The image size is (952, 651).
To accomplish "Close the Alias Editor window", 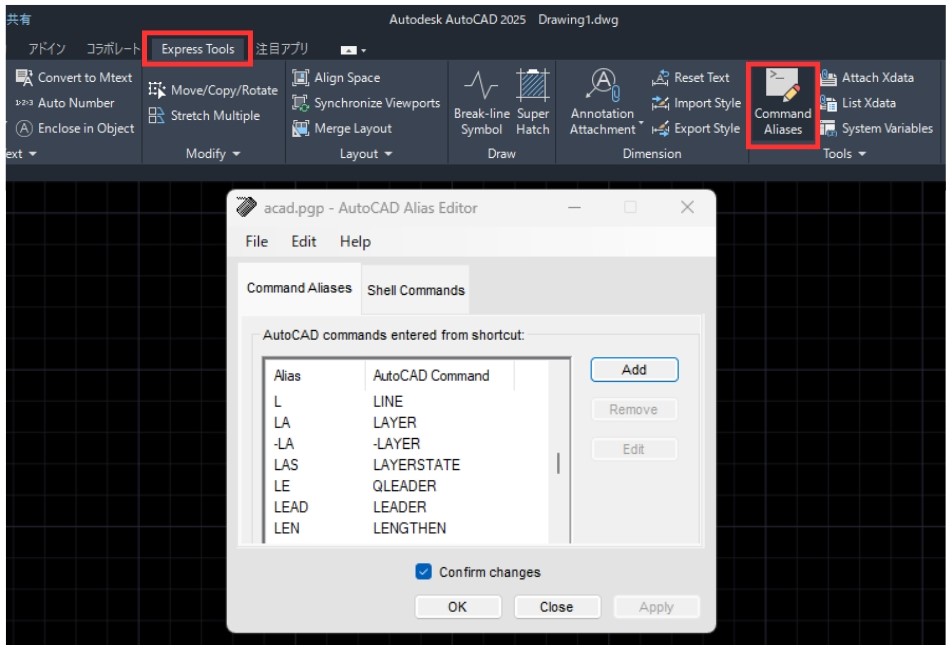I will (x=687, y=207).
